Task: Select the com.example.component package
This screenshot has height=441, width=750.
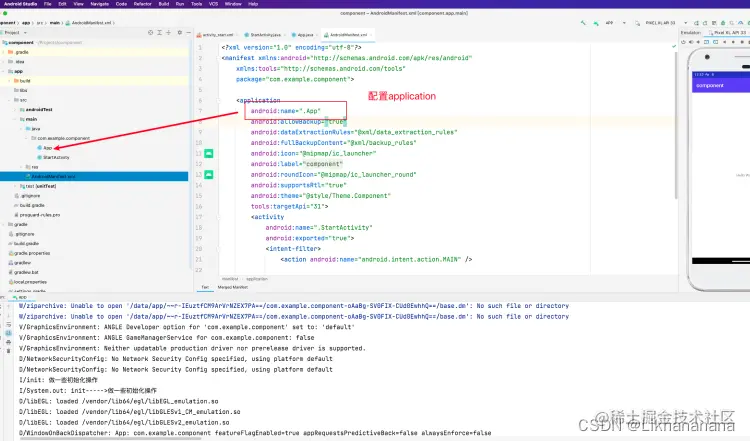Action: 60,138
